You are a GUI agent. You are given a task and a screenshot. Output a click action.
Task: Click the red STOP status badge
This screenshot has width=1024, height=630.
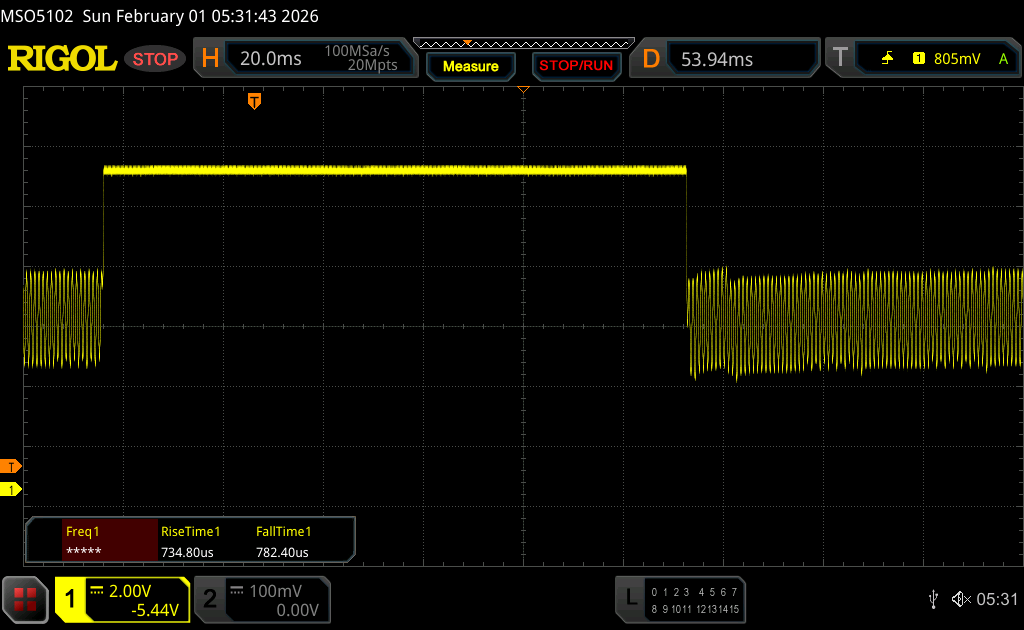point(155,59)
